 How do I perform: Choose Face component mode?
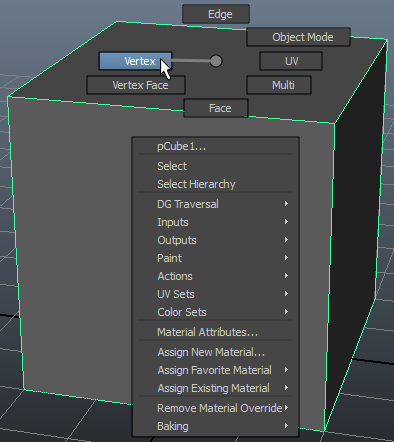point(216,108)
